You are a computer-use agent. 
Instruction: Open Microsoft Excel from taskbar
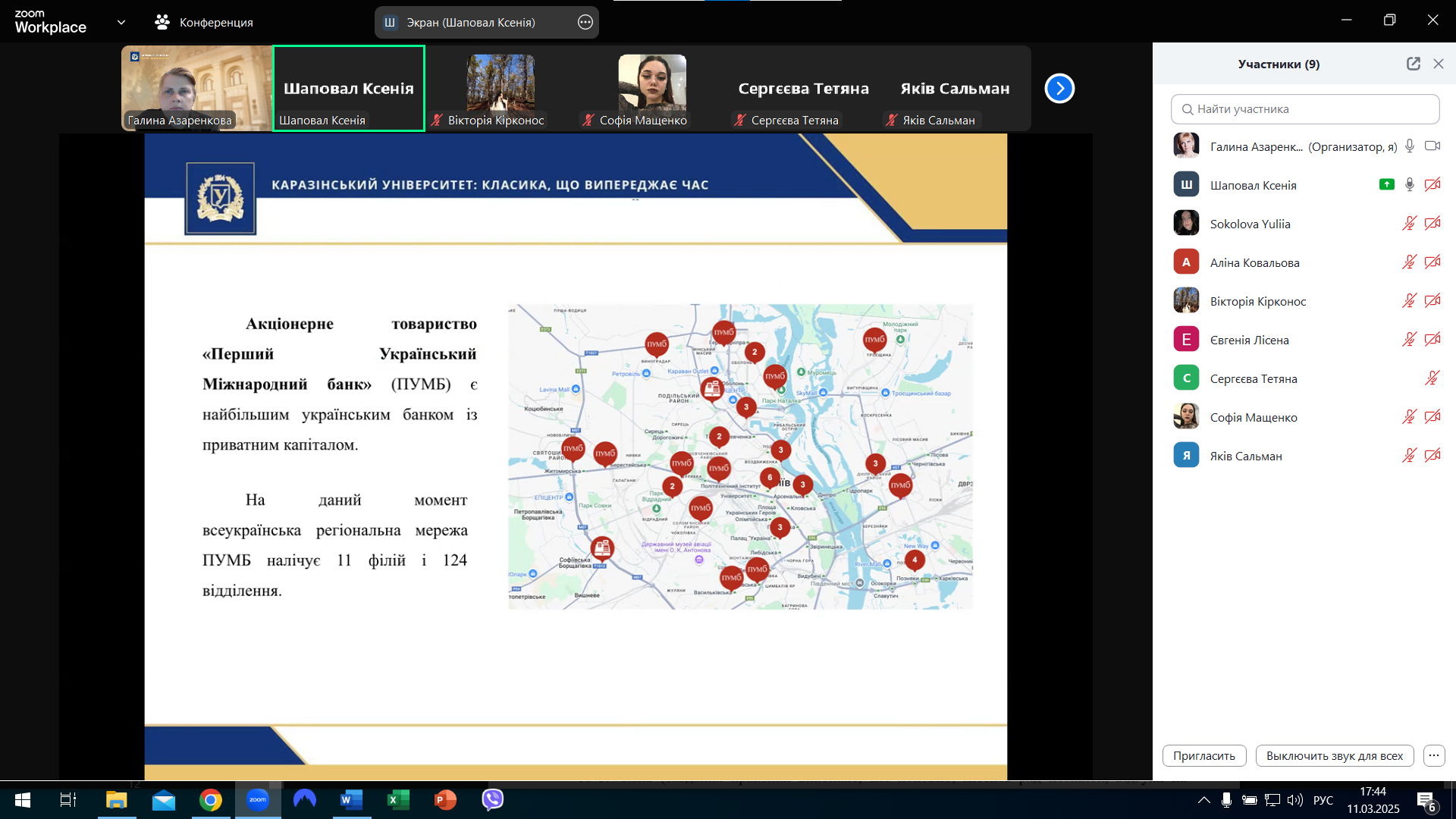[398, 800]
